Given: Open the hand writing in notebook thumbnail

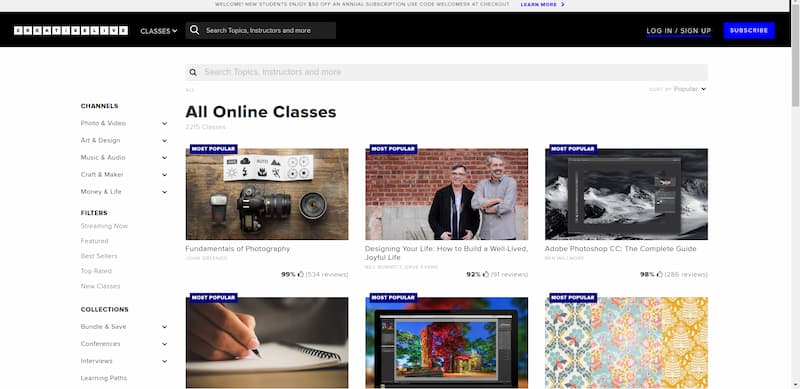Looking at the screenshot, I should pyautogui.click(x=267, y=343).
